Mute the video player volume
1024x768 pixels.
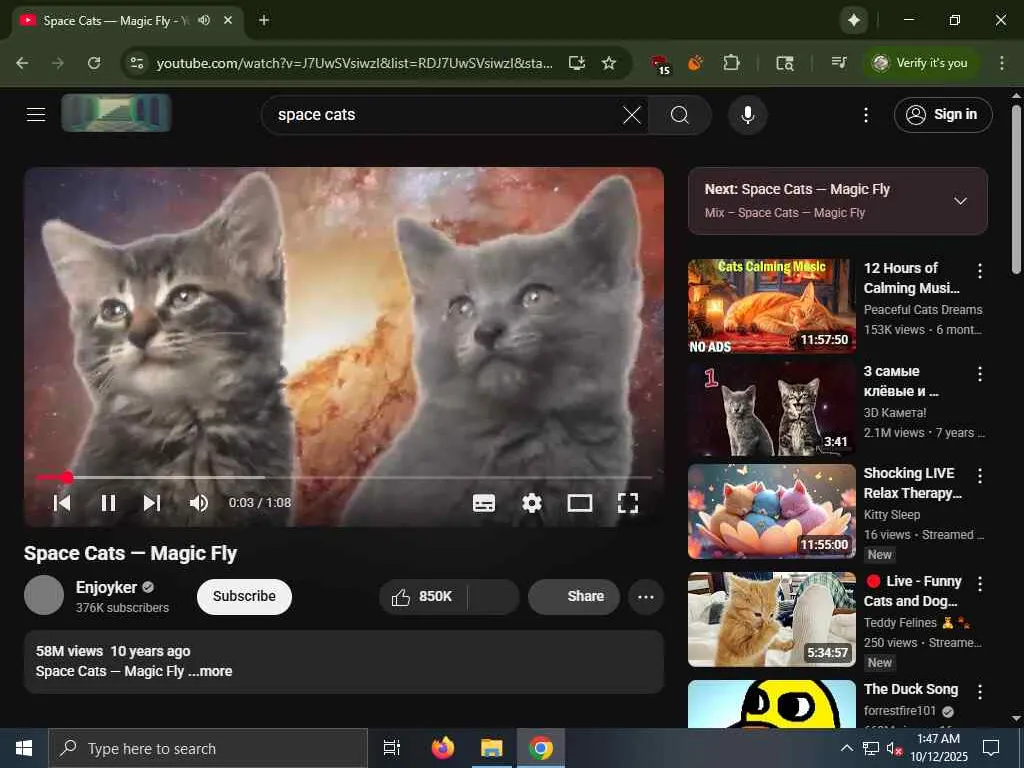[x=199, y=503]
